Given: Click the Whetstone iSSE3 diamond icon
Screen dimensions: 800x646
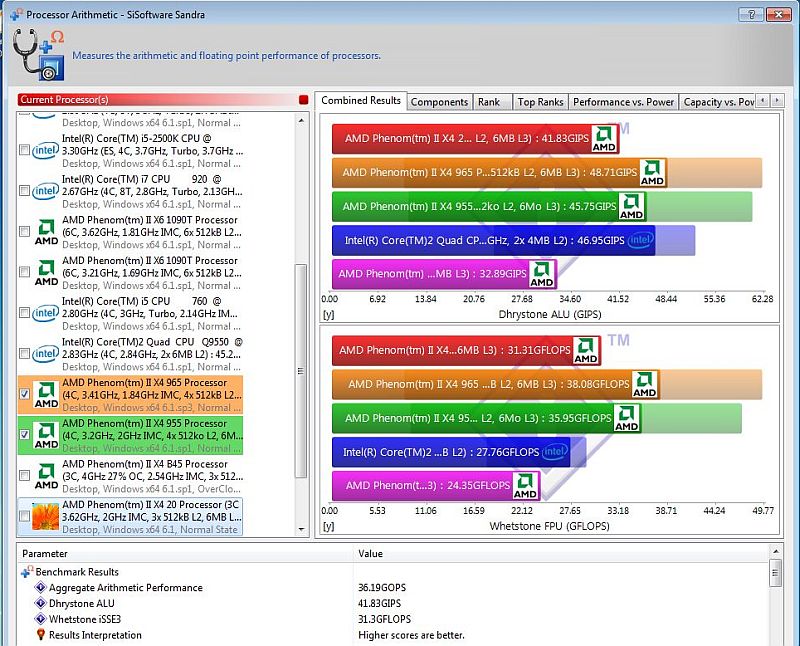Looking at the screenshot, I should 40,619.
